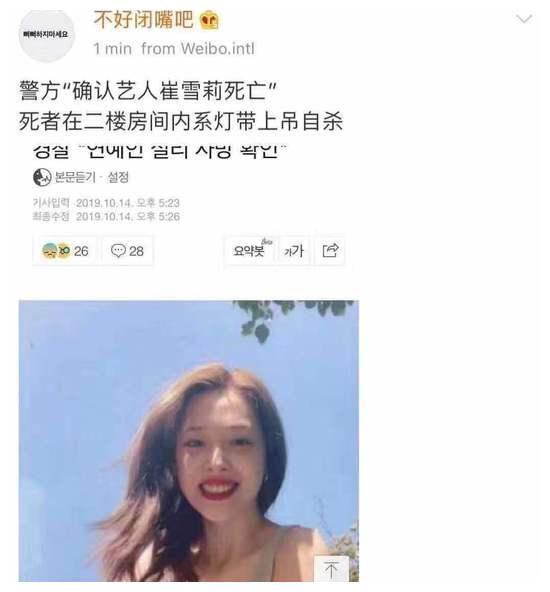
Task: Open the embedded Korean news article screenshot
Action: click(x=189, y=206)
